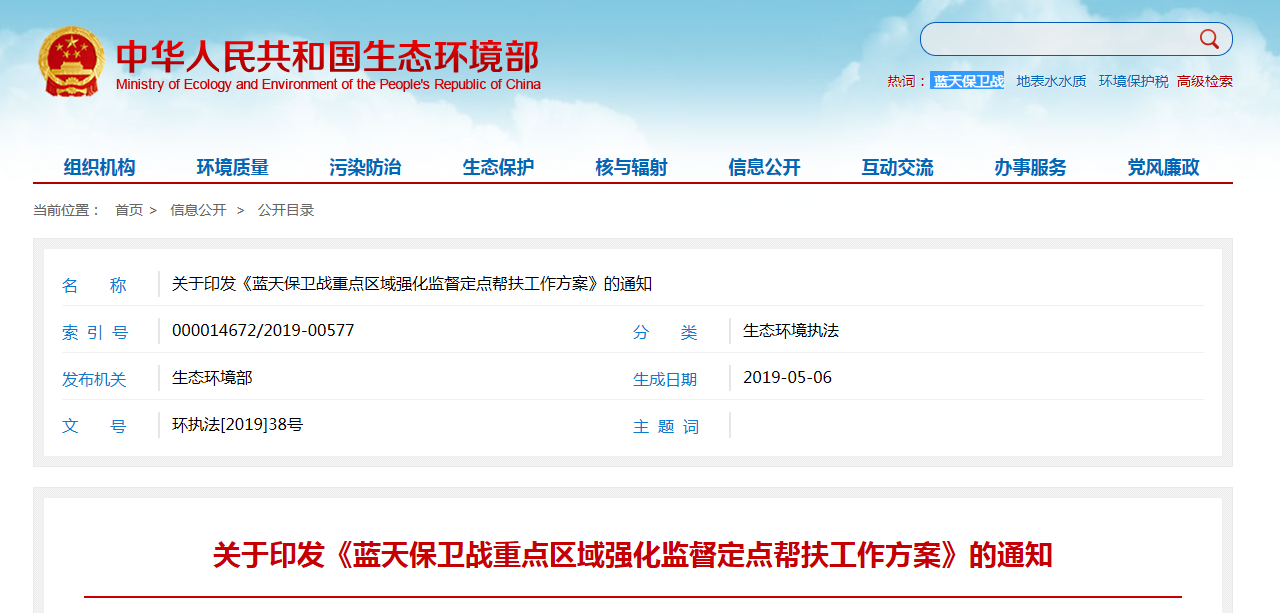The image size is (1280, 613).
Task: Click the 生成日期 field label
Action: (x=665, y=380)
